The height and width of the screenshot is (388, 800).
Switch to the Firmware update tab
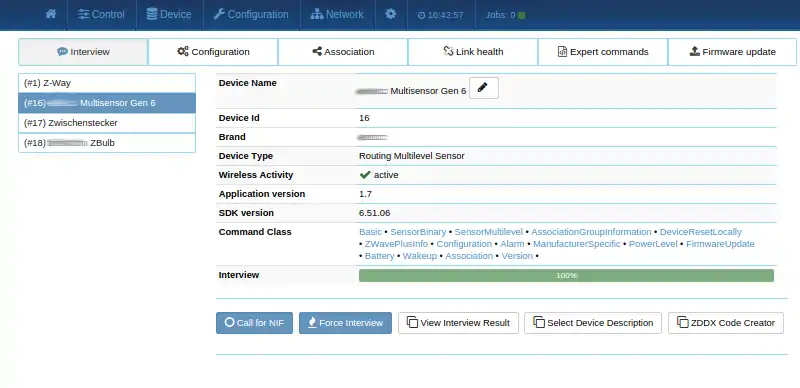pos(732,52)
